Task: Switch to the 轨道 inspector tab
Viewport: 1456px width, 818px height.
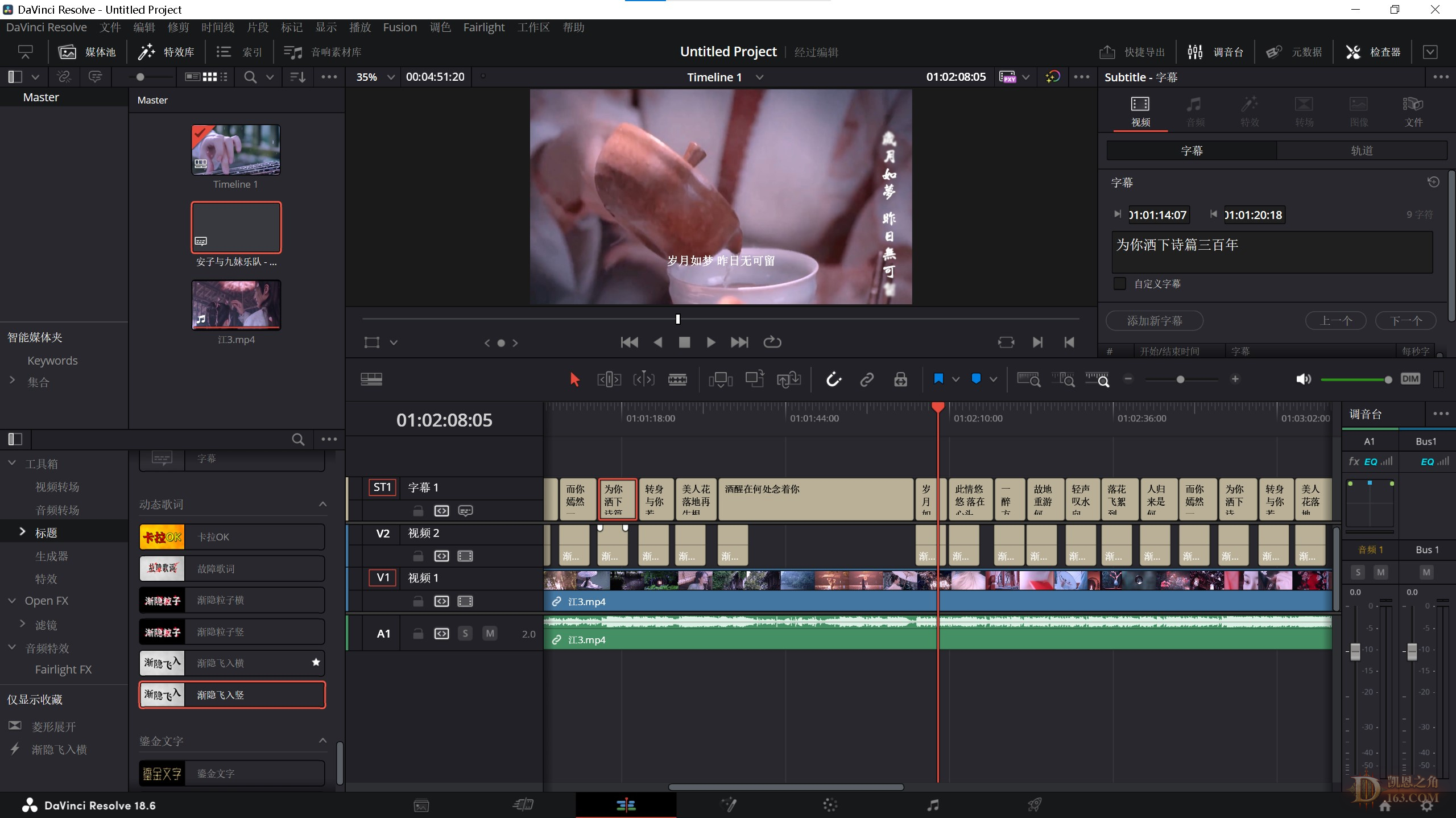Action: pyautogui.click(x=1362, y=150)
